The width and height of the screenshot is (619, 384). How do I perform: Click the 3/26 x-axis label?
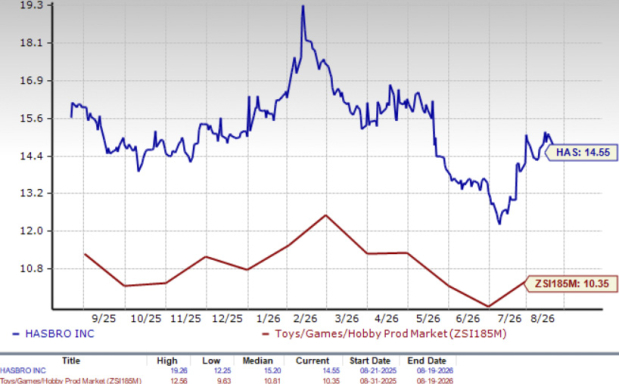click(x=347, y=318)
